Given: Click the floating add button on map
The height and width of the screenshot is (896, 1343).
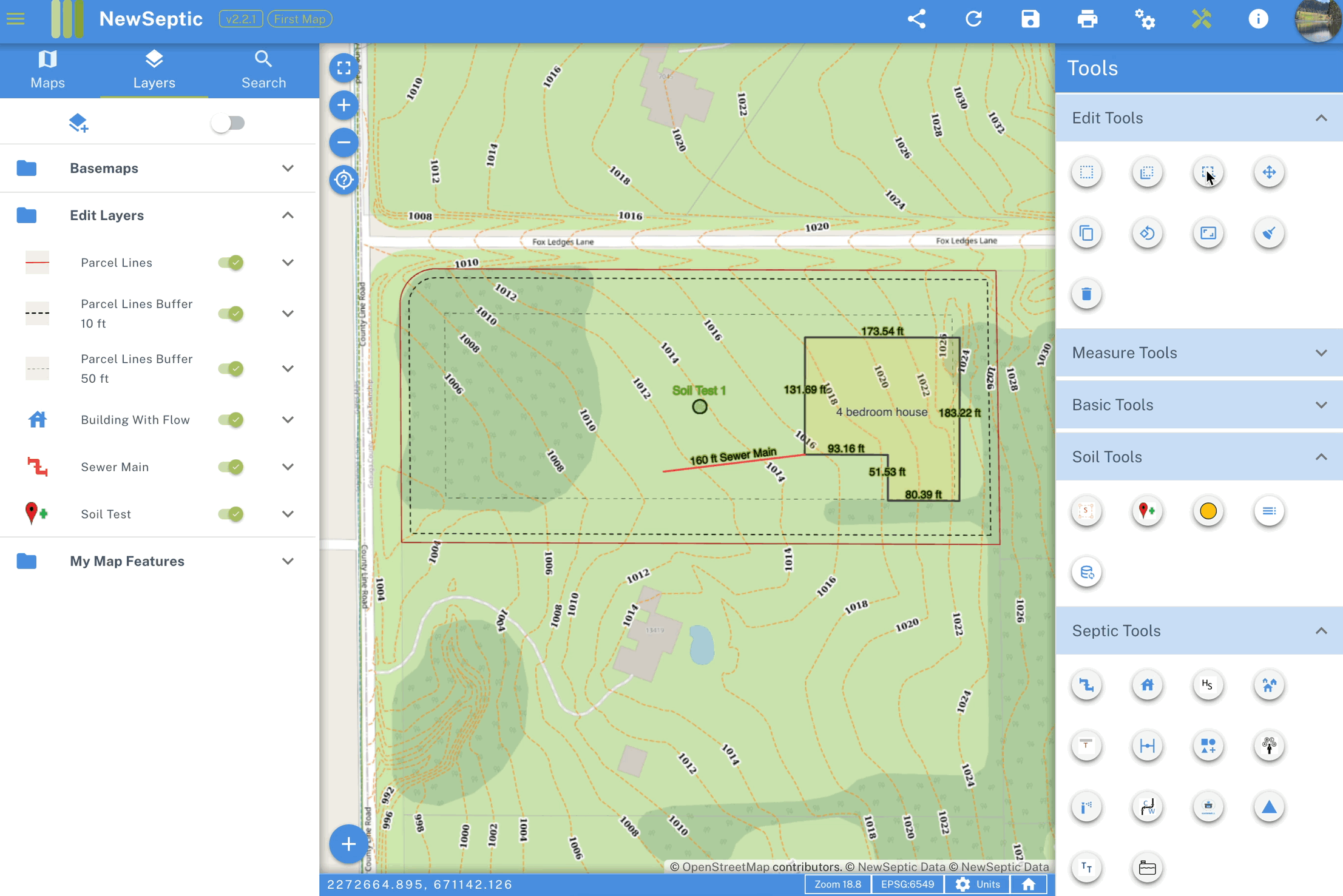Looking at the screenshot, I should coord(348,844).
